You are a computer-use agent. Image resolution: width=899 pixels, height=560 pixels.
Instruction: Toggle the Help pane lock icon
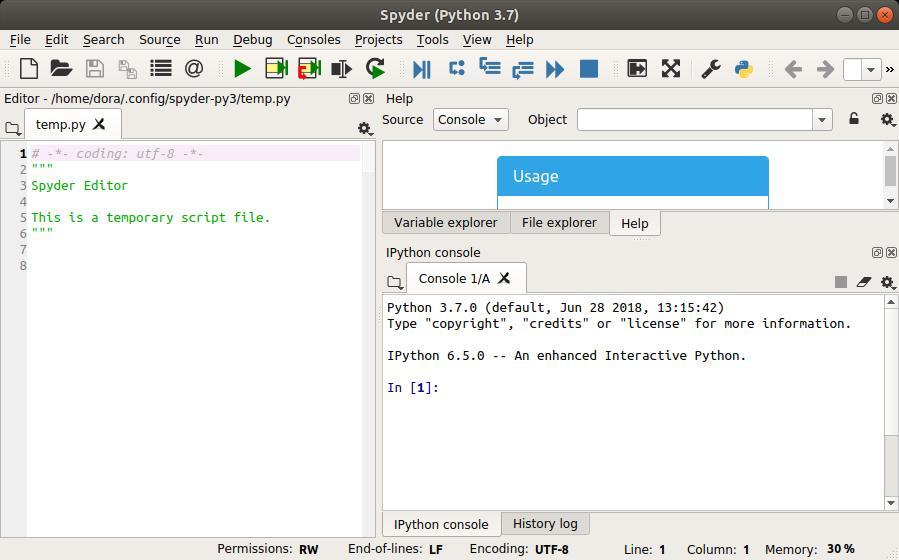(x=853, y=119)
